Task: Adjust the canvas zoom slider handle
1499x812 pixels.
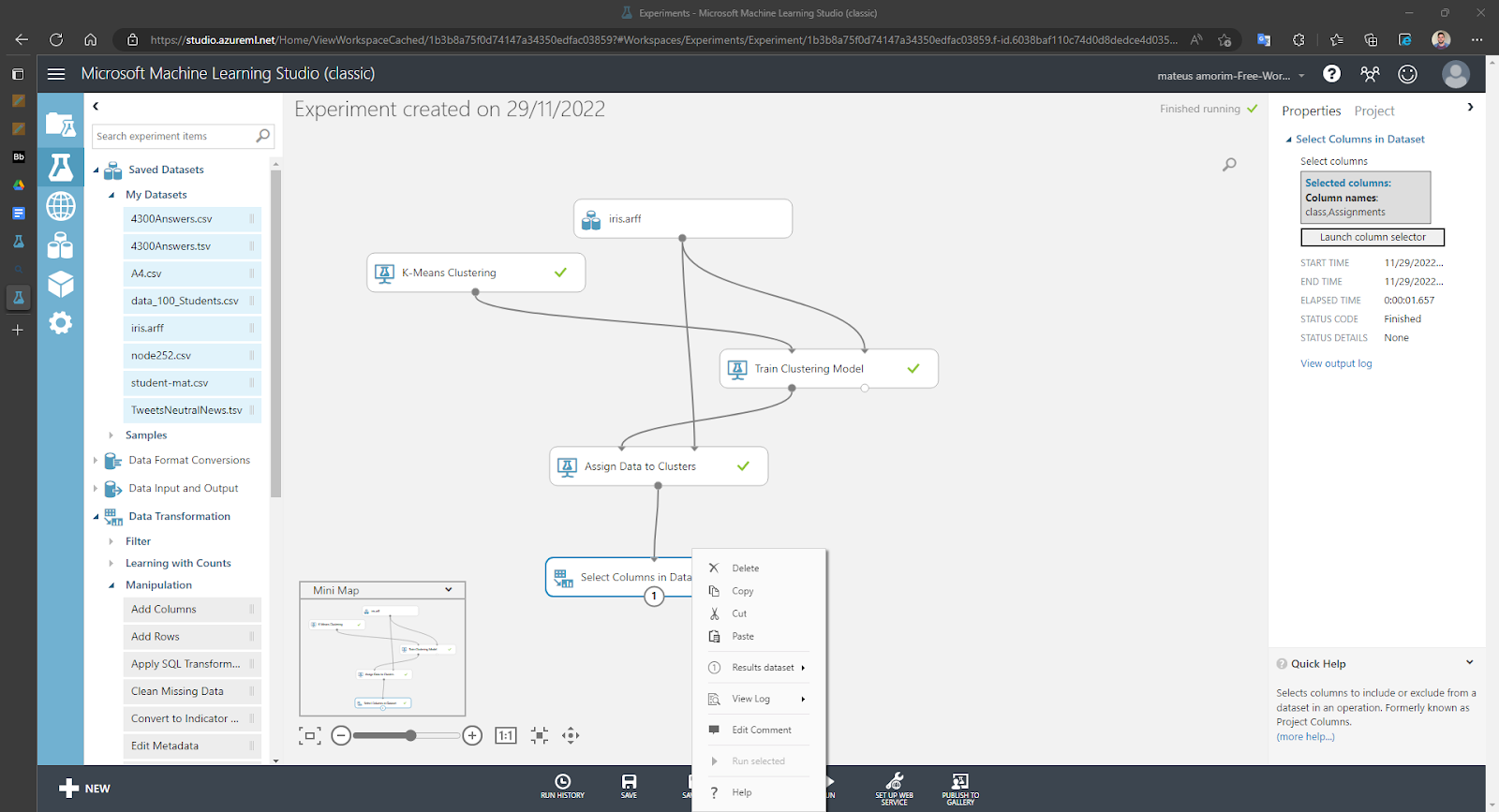Action: [410, 736]
